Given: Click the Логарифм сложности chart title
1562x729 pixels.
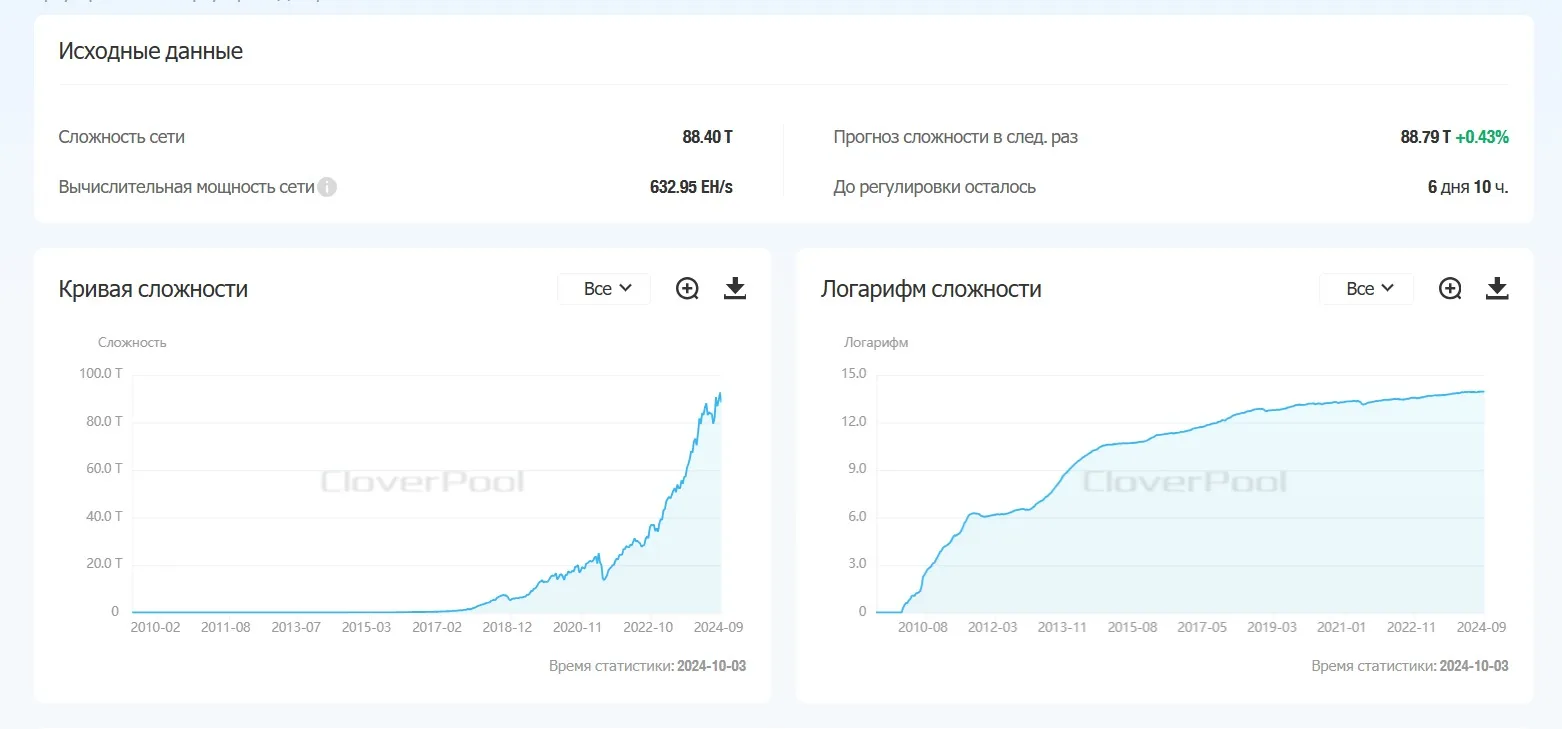Looking at the screenshot, I should coord(931,289).
